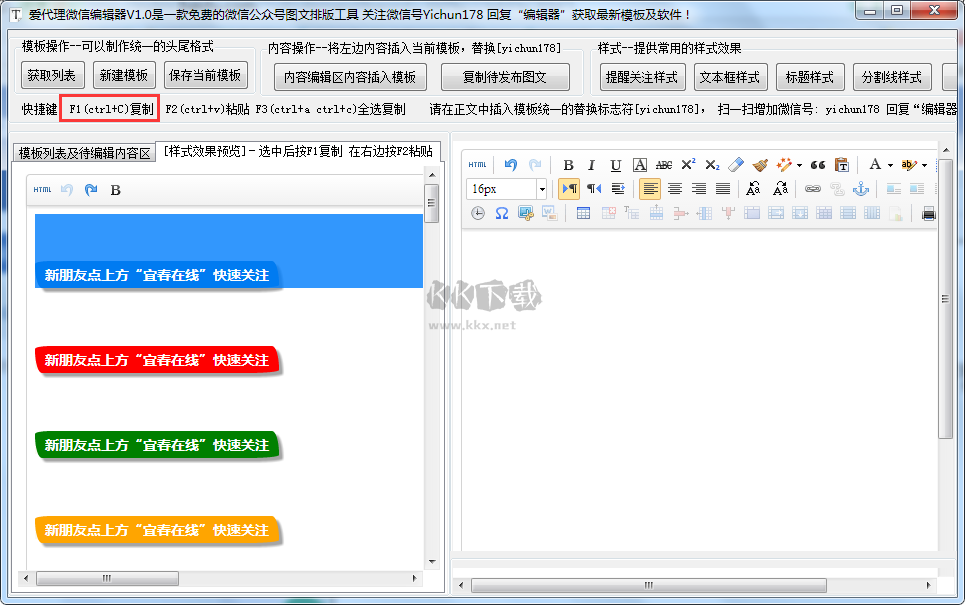Toggle Bold formatting in the editor
This screenshot has width=965, height=605.
tap(568, 164)
